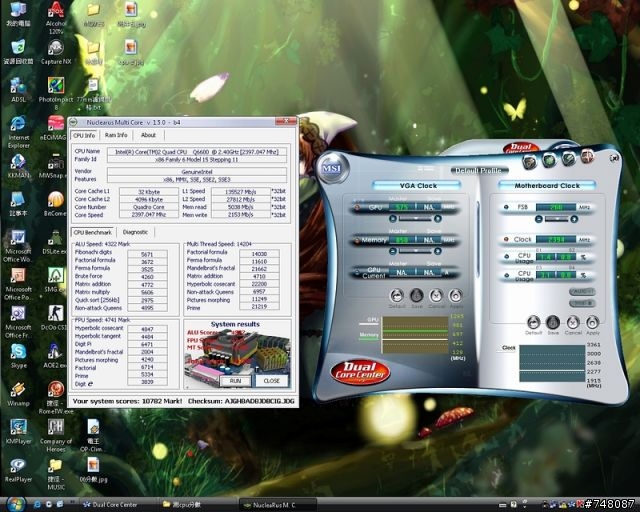Open the Winamp desktop icon

click(x=18, y=394)
